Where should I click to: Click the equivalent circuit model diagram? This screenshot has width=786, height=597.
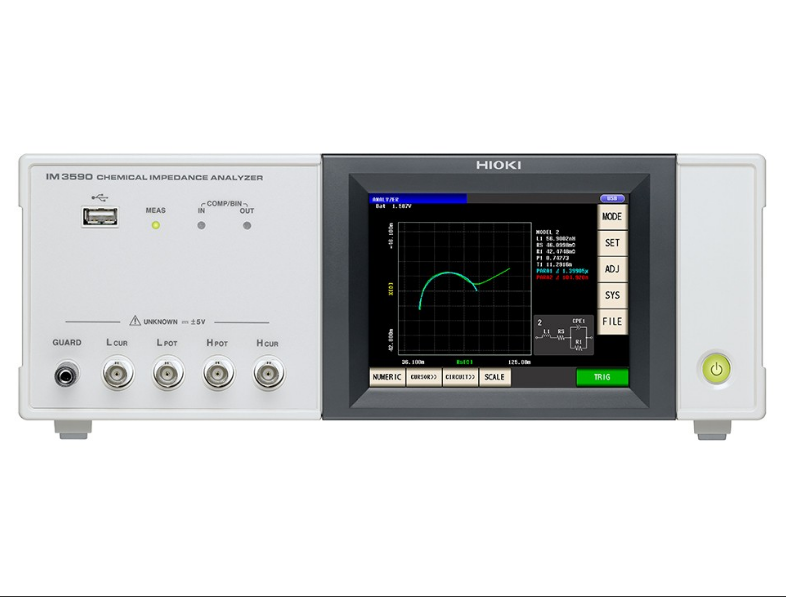(563, 336)
